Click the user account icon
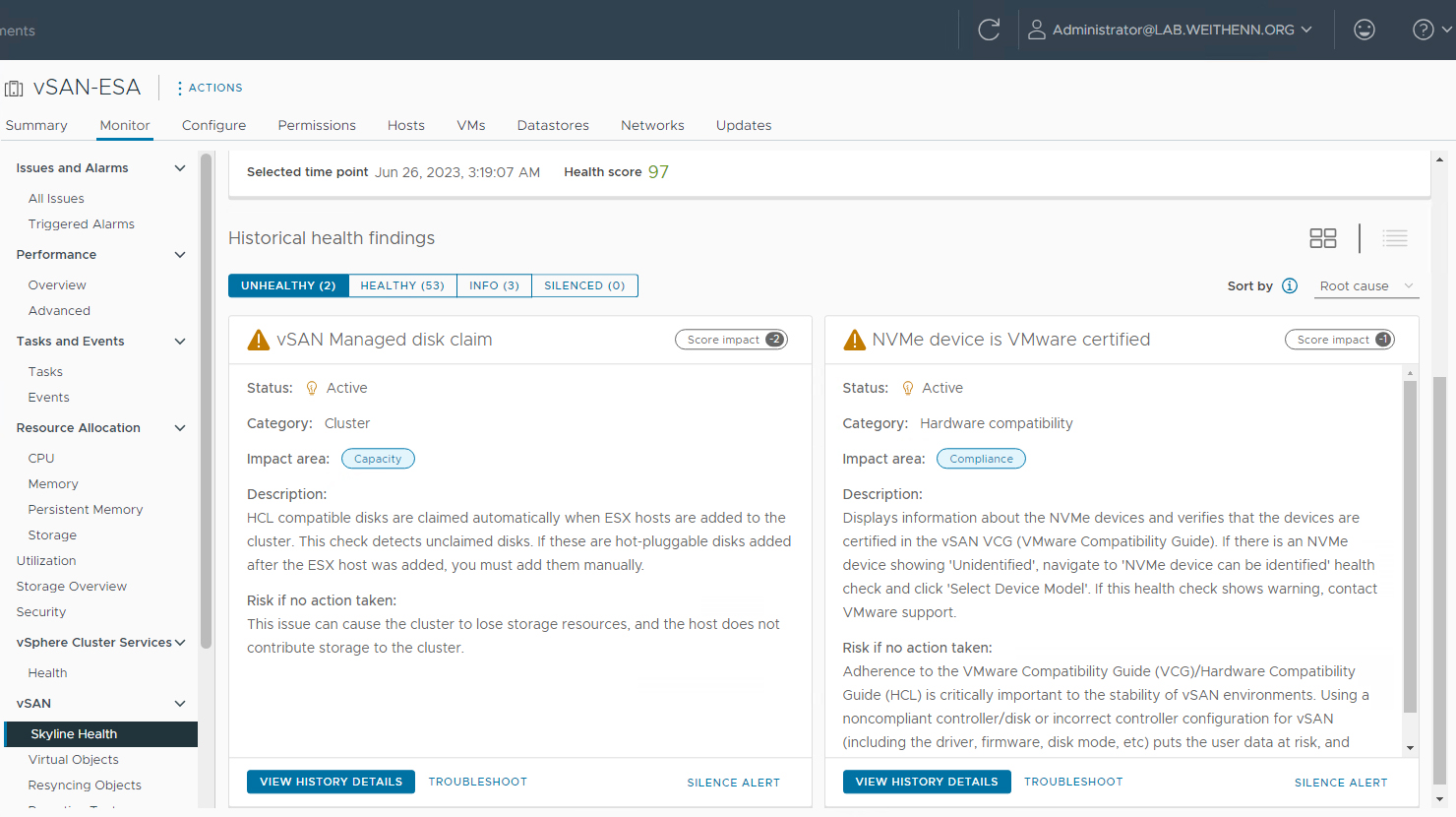This screenshot has width=1456, height=817. (x=1036, y=30)
